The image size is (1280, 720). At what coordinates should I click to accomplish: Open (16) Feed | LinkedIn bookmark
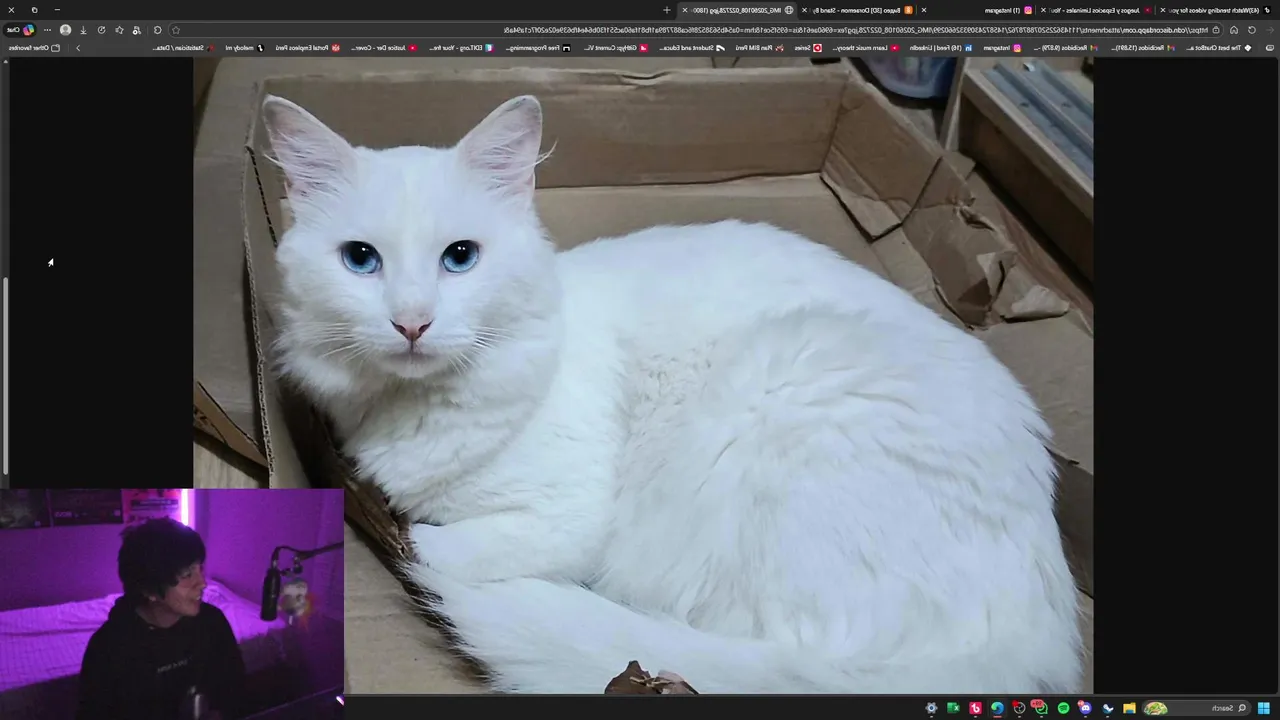[x=941, y=48]
